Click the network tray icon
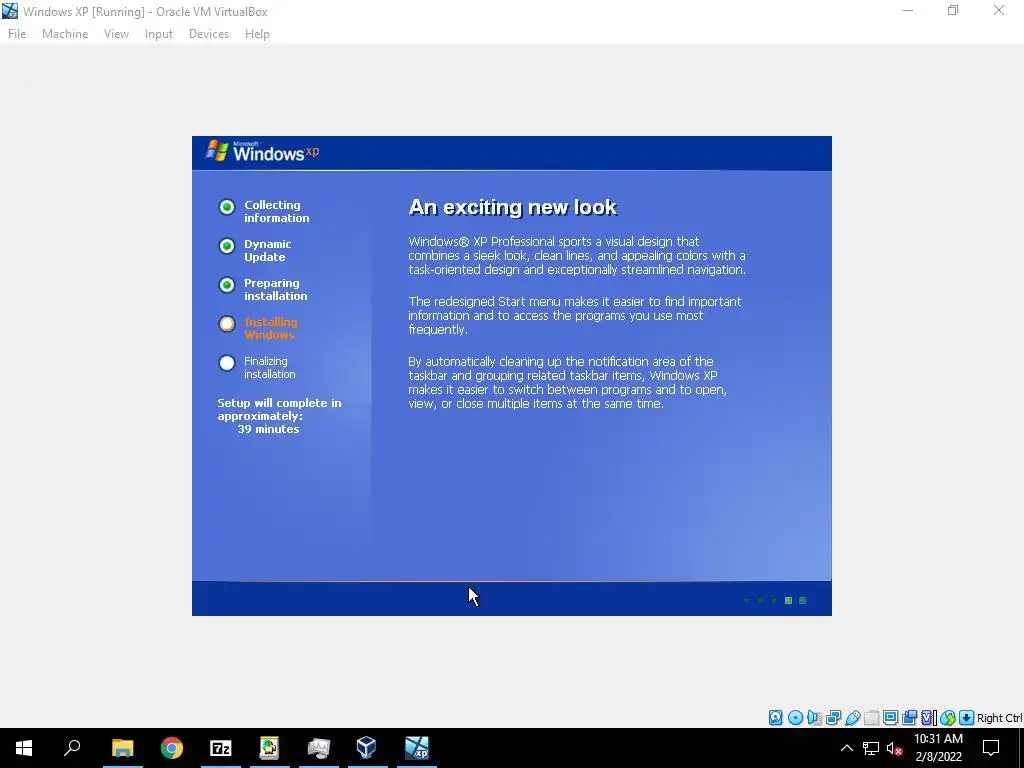Viewport: 1024px width, 768px height. click(871, 748)
